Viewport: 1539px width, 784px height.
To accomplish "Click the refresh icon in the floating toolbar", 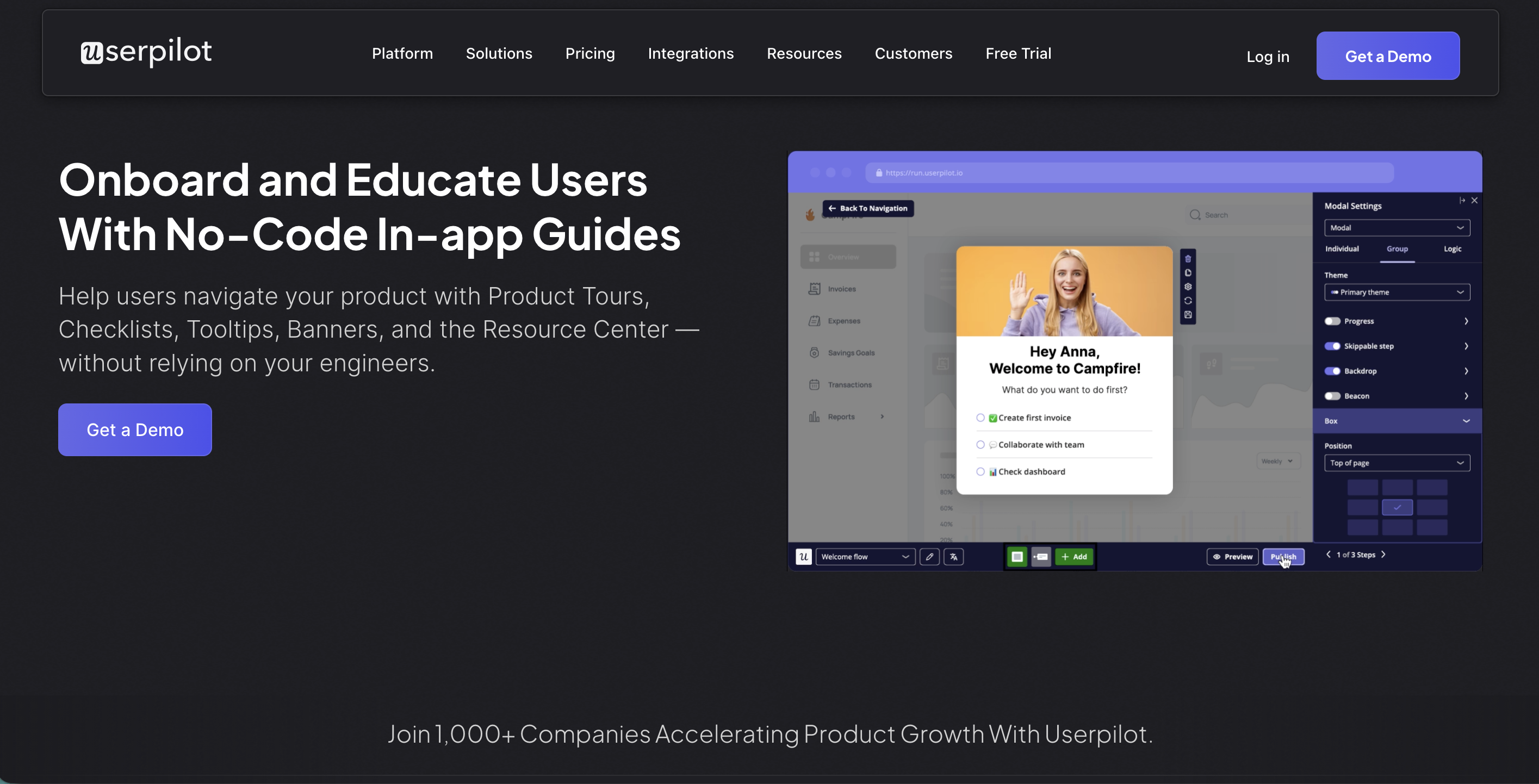I will (x=1188, y=300).
